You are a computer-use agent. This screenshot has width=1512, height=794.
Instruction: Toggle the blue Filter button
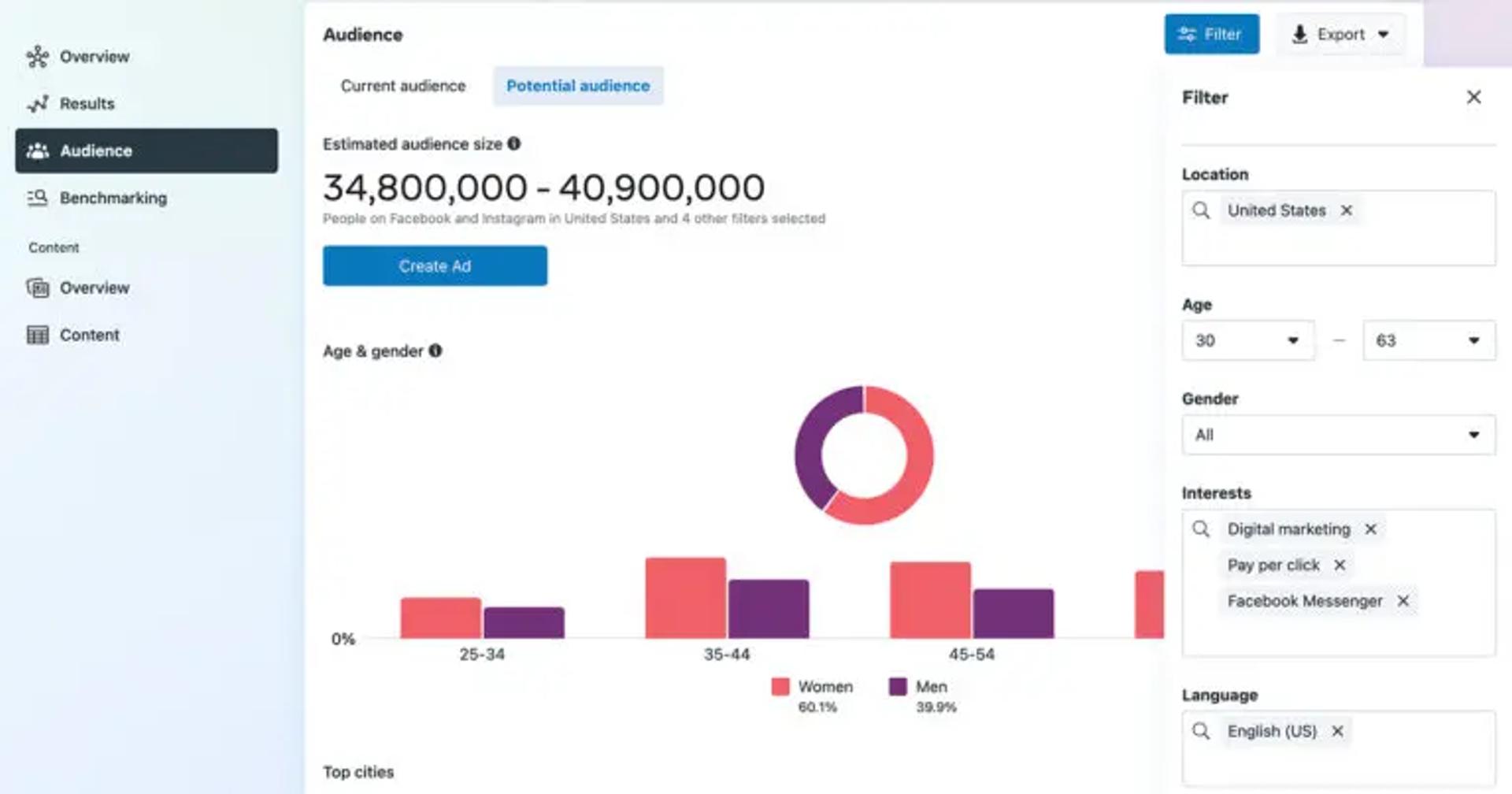[1212, 35]
